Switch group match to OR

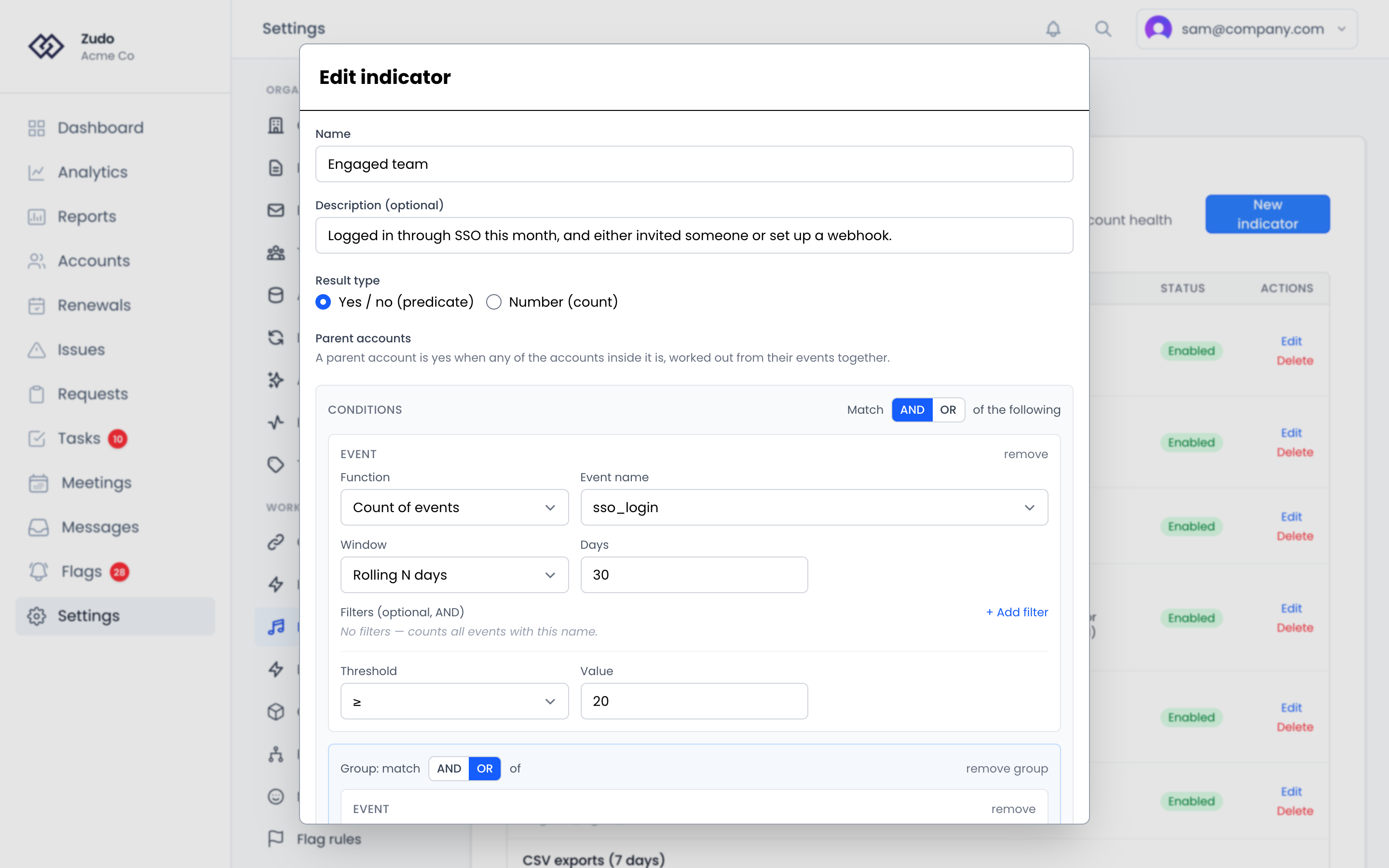coord(485,769)
